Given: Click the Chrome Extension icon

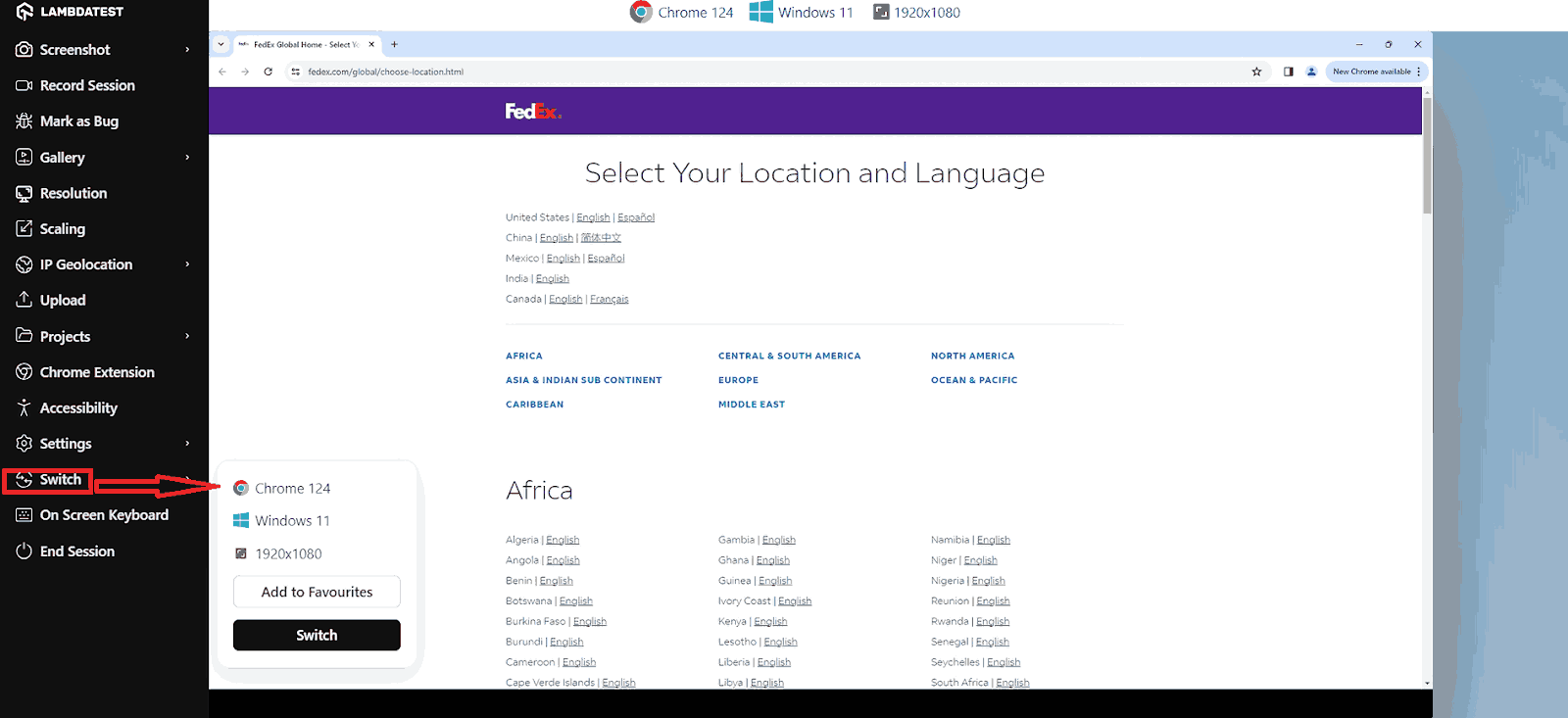Looking at the screenshot, I should (x=24, y=372).
